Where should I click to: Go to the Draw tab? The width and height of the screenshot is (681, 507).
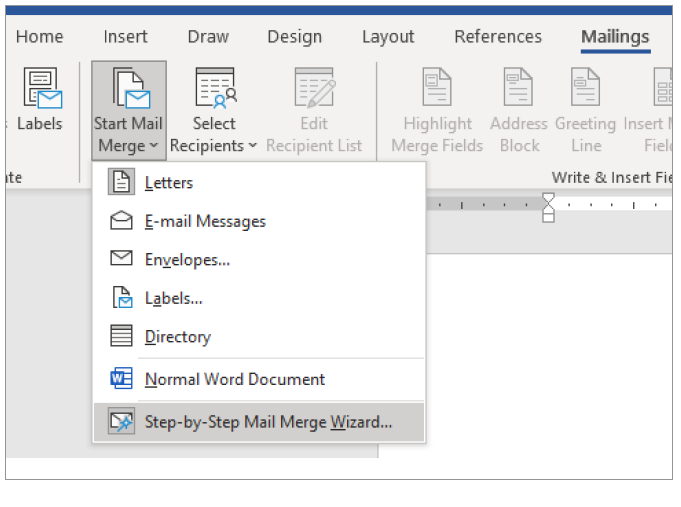click(x=208, y=37)
